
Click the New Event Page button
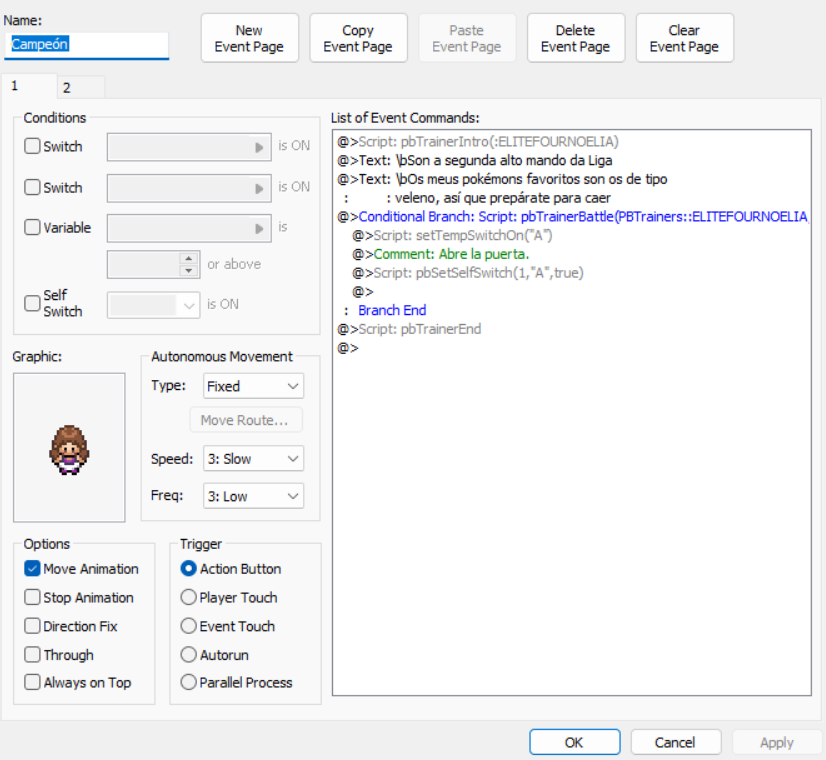(x=249, y=38)
